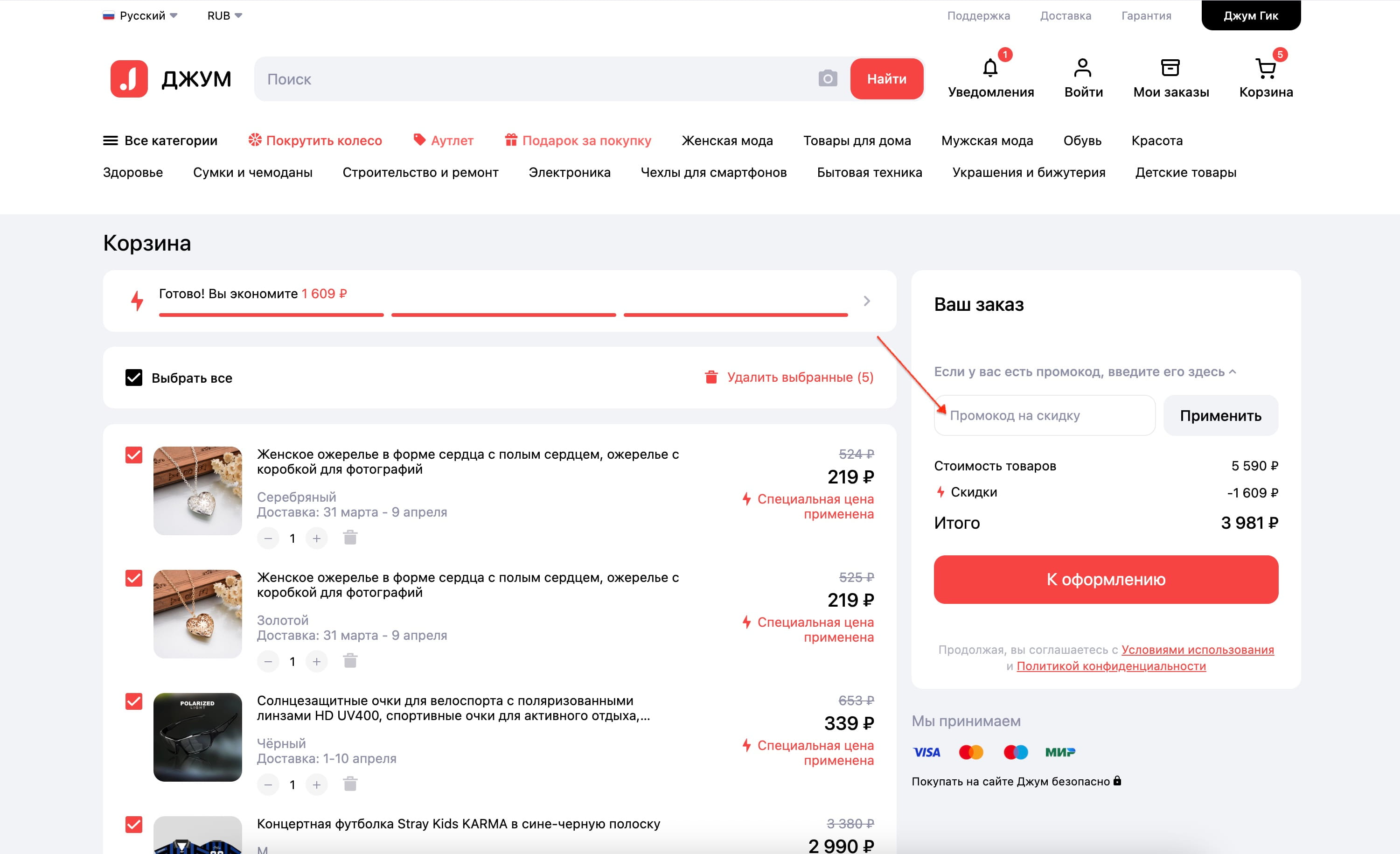Open the notifications bell icon

990,68
